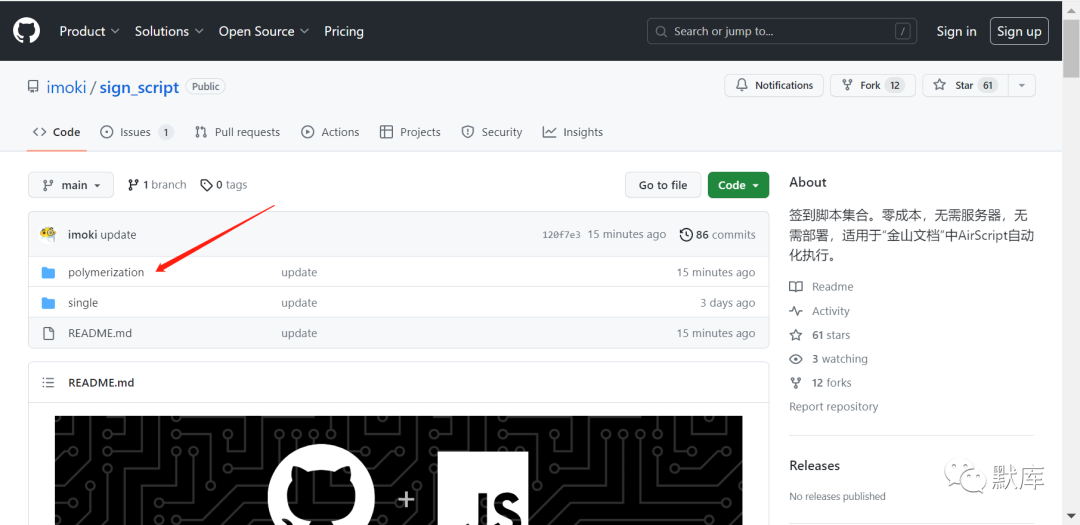Image resolution: width=1080 pixels, height=525 pixels.
Task: Open update commit message on README.md row
Action: point(299,333)
